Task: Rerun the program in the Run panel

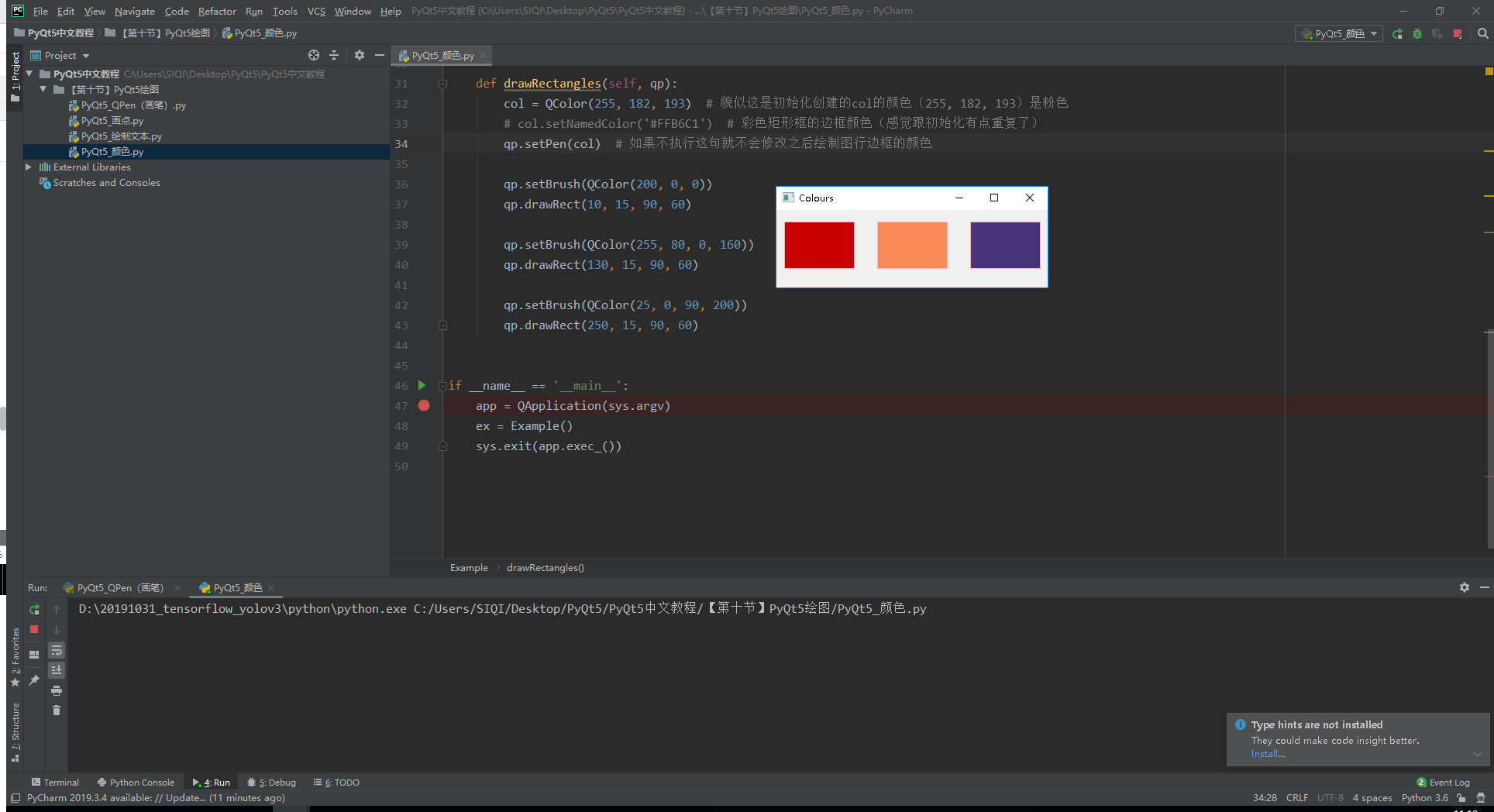Action: pos(34,610)
